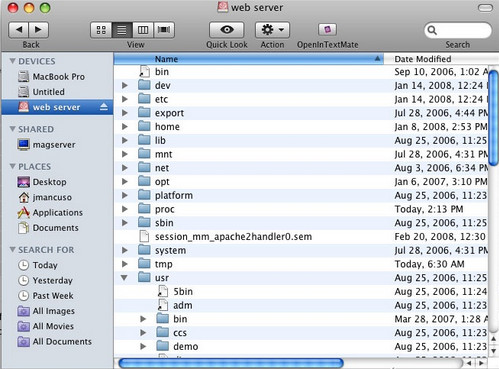Eject the web server volume
The height and width of the screenshot is (369, 499).
point(104,107)
